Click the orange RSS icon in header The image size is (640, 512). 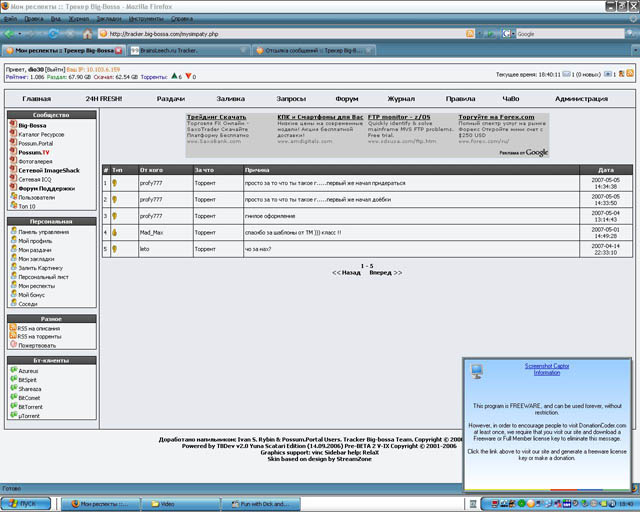click(630, 74)
